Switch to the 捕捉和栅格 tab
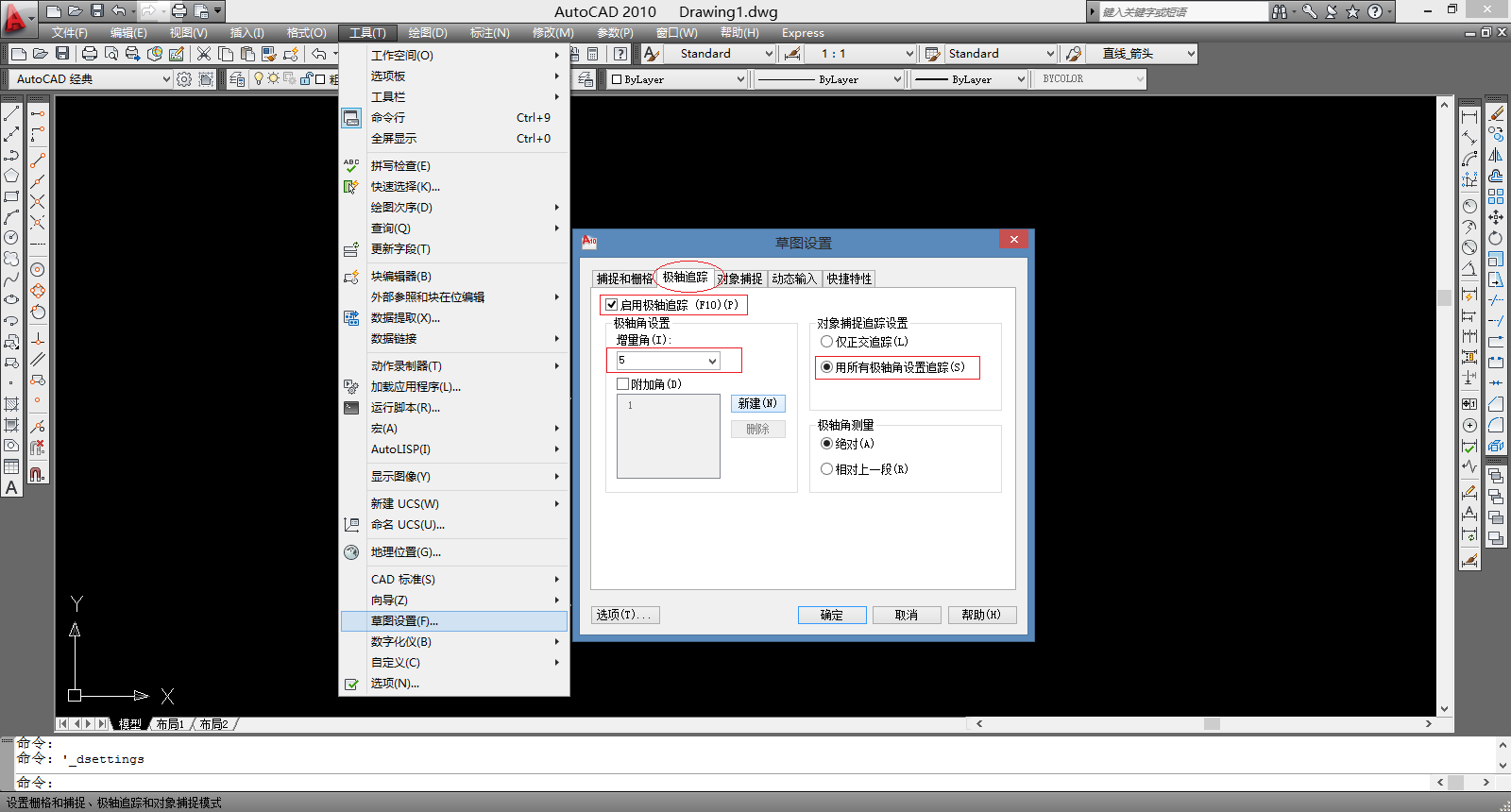The image size is (1511, 812). pos(624,279)
